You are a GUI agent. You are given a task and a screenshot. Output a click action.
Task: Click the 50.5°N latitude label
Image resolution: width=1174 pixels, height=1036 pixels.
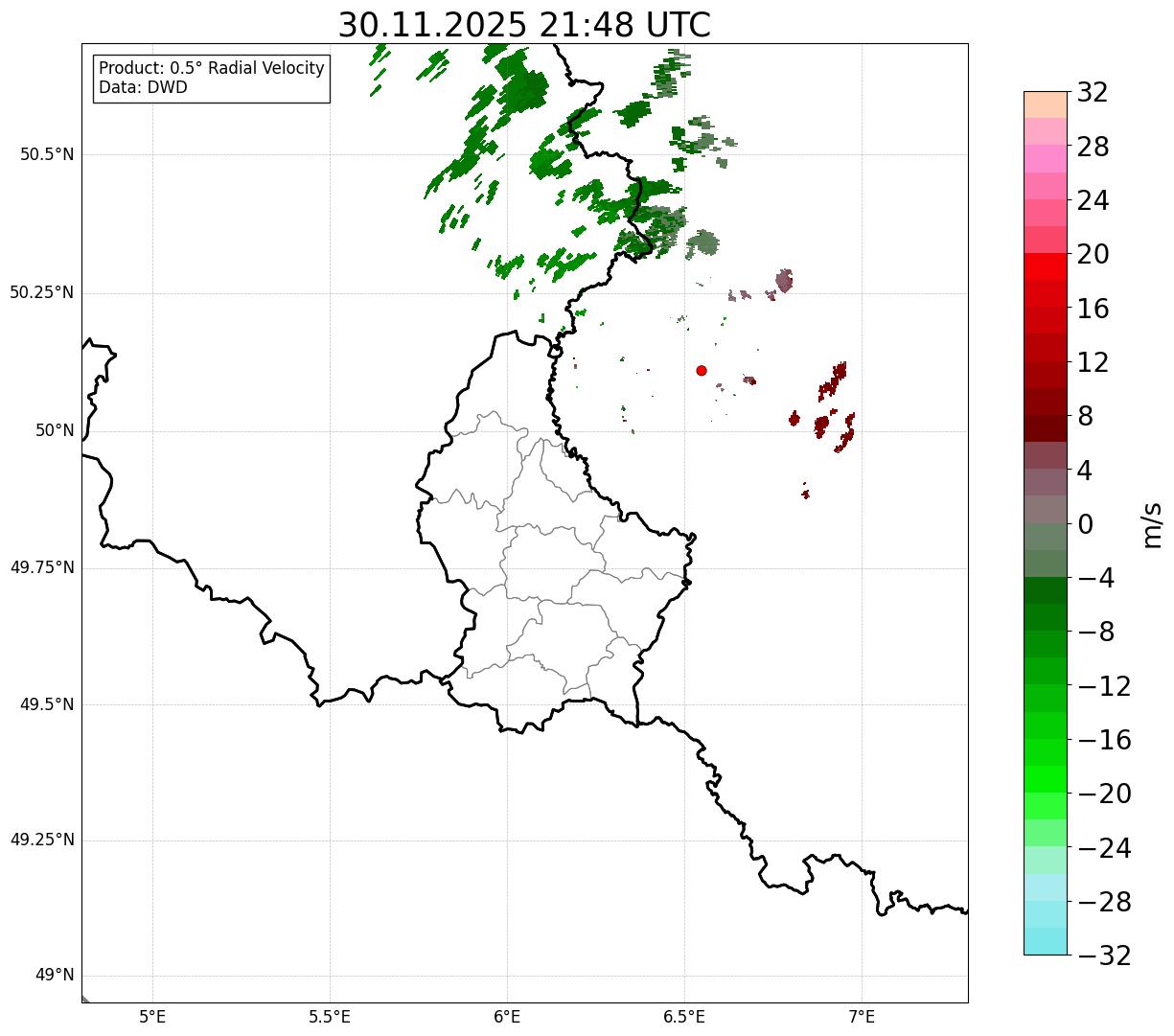[x=47, y=154]
